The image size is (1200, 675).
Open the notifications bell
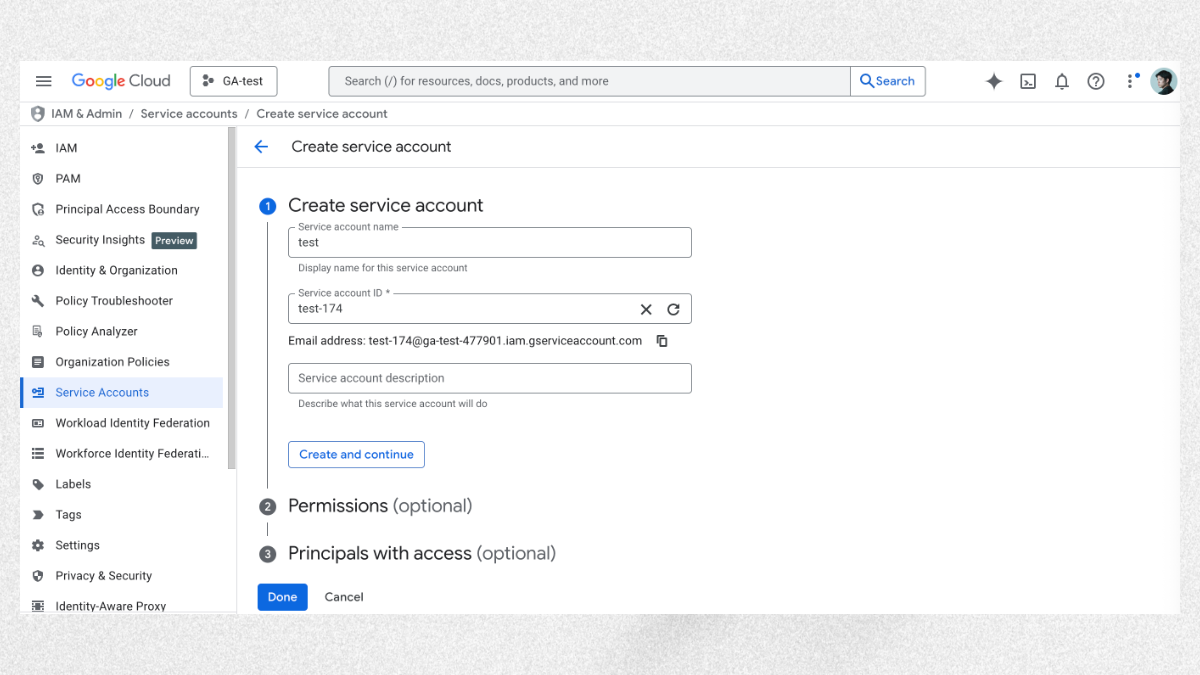(1062, 82)
